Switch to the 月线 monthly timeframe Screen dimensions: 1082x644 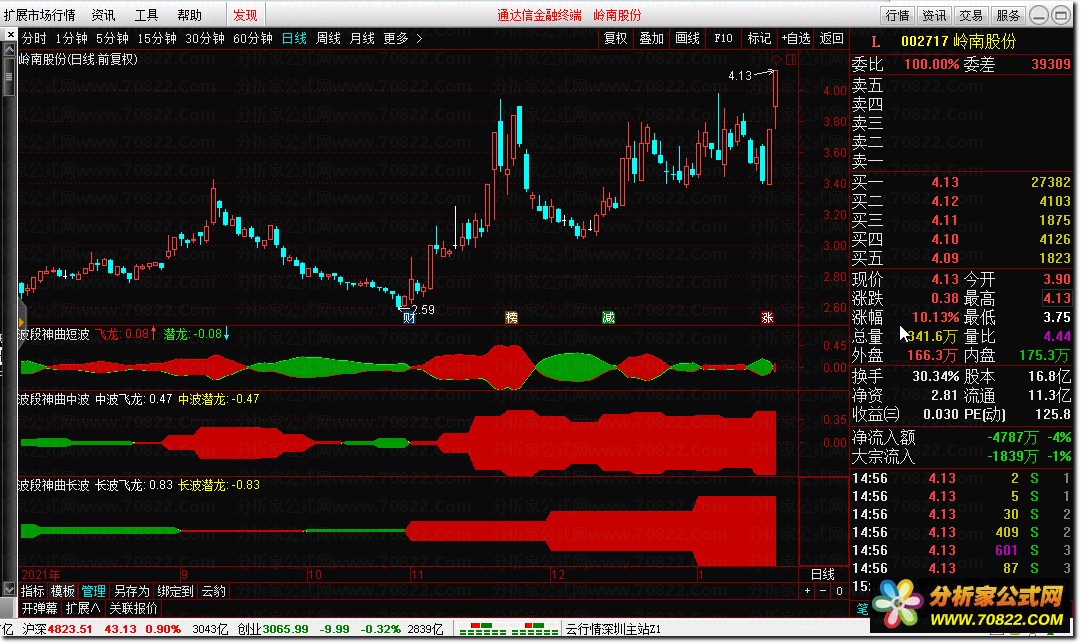pyautogui.click(x=362, y=39)
